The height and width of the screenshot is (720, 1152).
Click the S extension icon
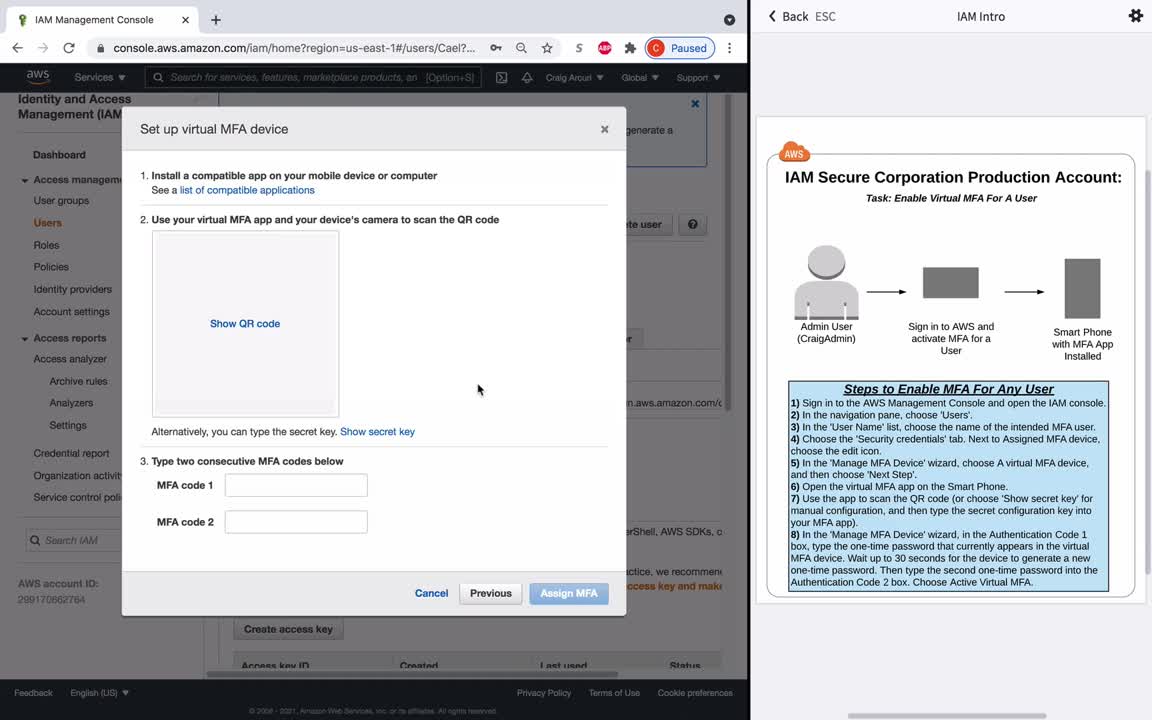coord(579,48)
